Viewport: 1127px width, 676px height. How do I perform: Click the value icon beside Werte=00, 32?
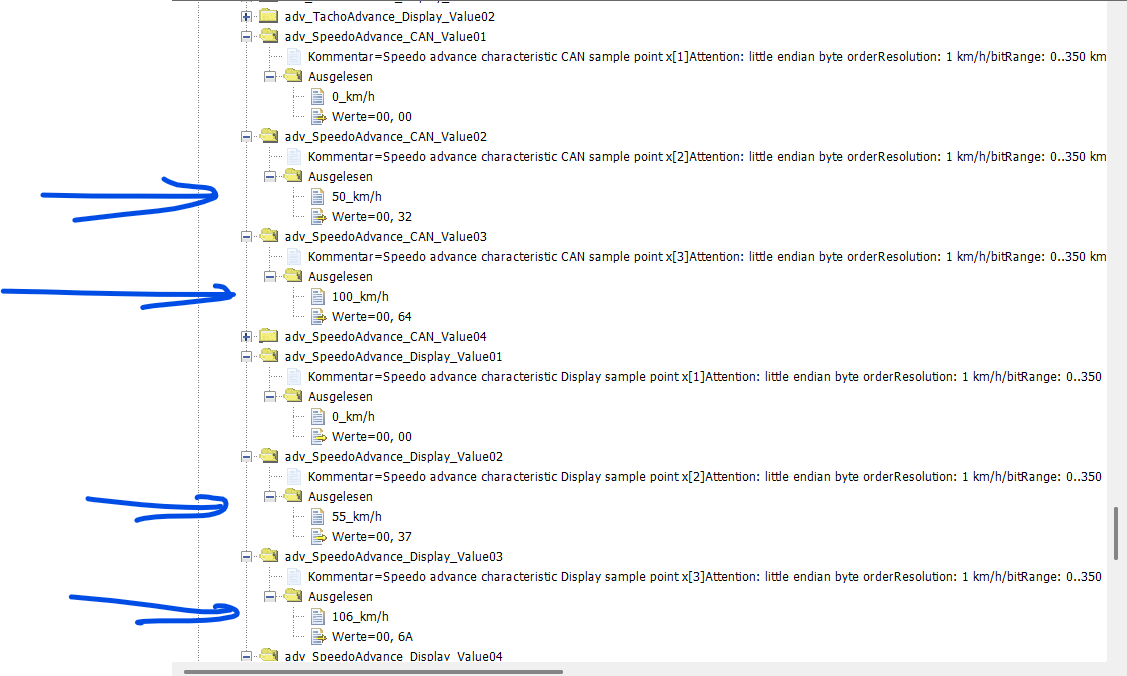click(317, 217)
